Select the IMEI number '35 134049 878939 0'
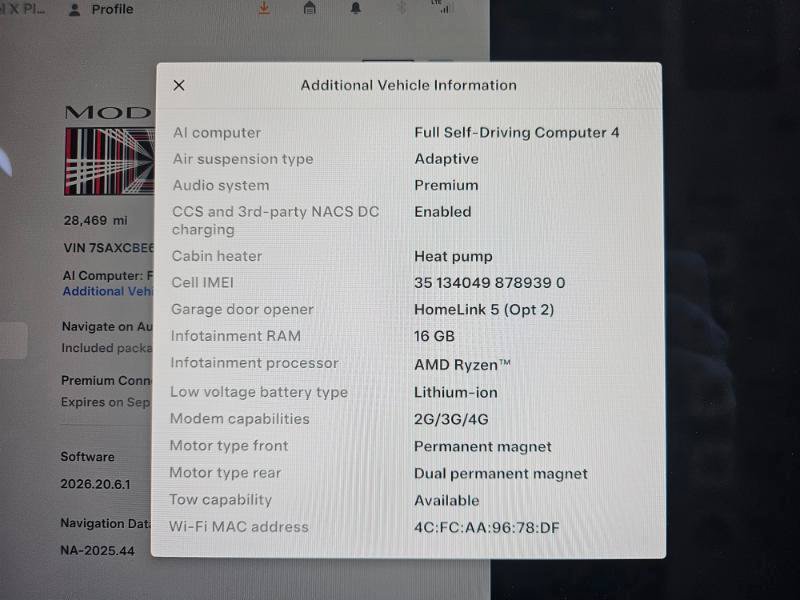 tap(489, 283)
